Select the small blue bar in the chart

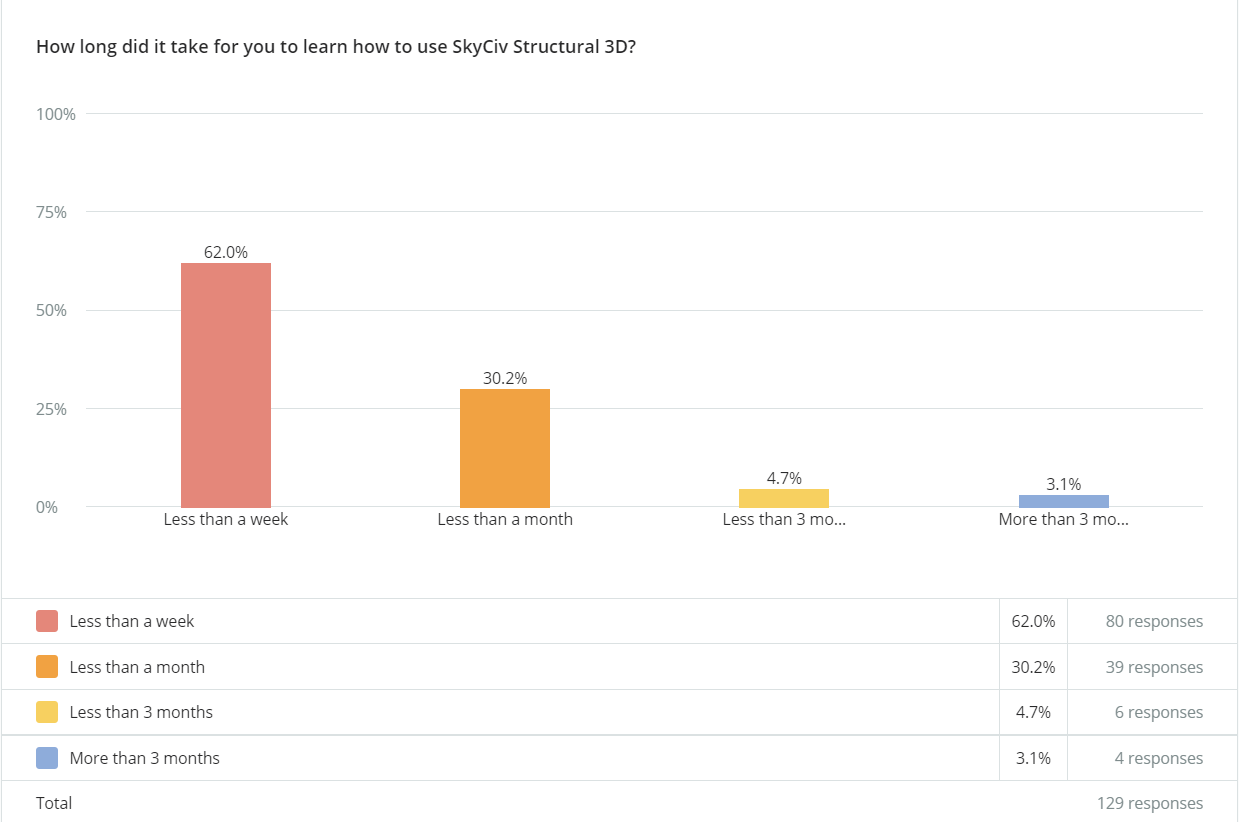click(x=1064, y=501)
